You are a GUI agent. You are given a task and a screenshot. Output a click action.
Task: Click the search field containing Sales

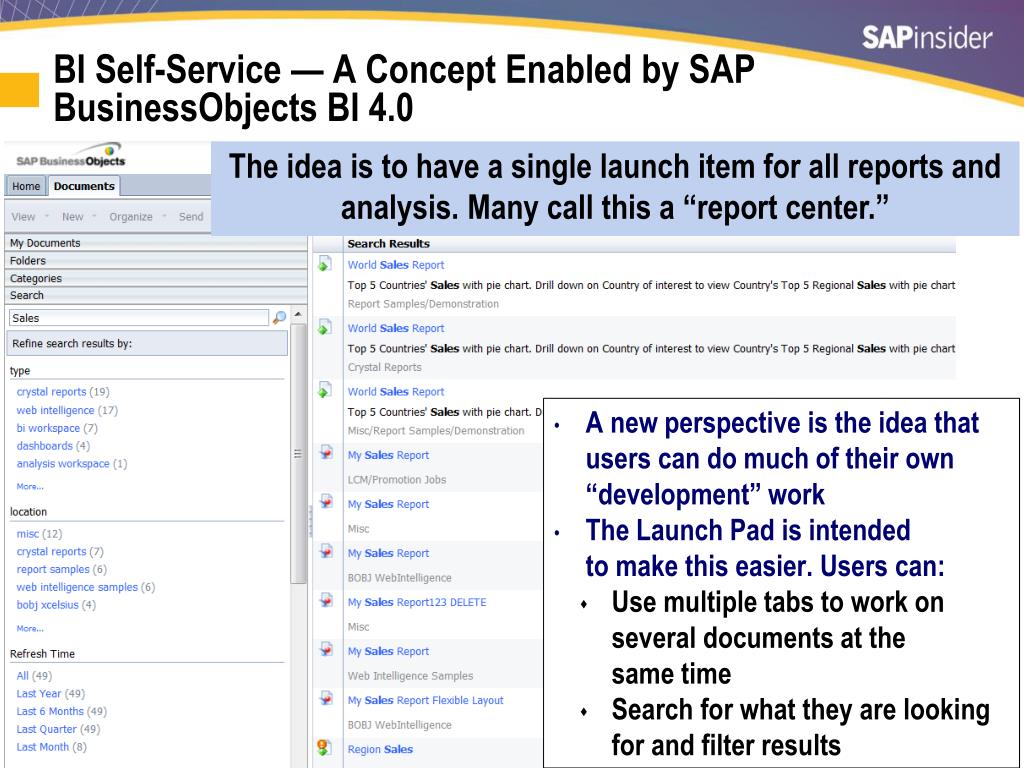[x=138, y=318]
